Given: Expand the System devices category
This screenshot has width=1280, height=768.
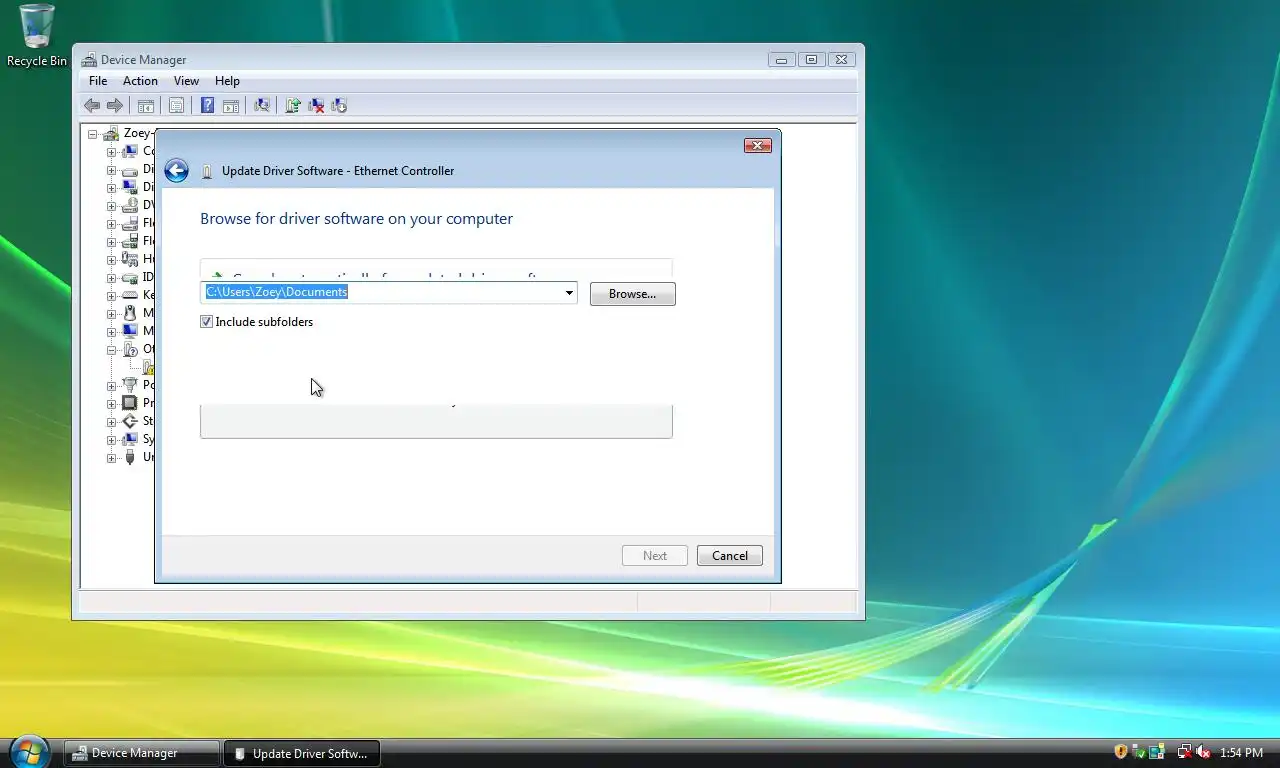Looking at the screenshot, I should pos(111,440).
